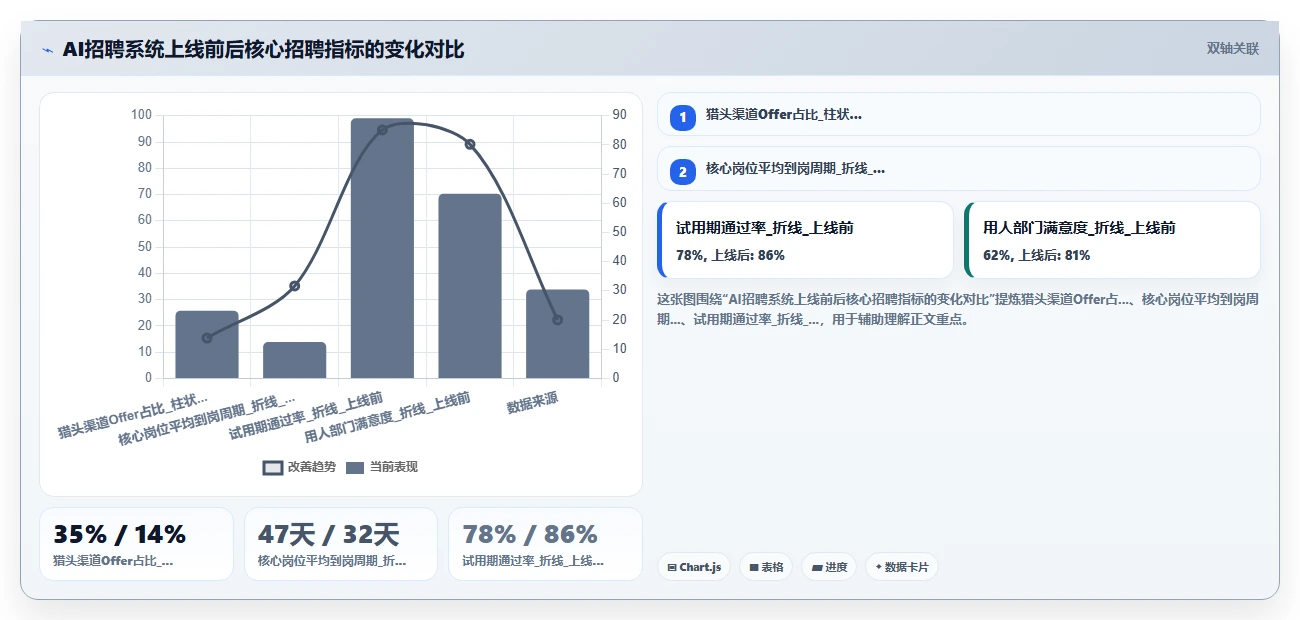This screenshot has height=620, width=1300.
Task: Click the line point above the 数据来源 bar
Action: (x=557, y=320)
